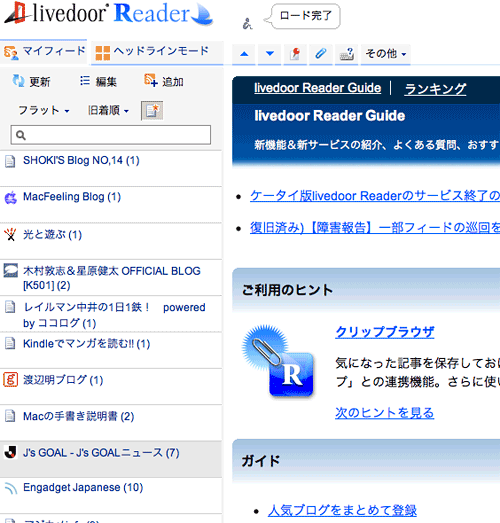Click Macの手書き説明書 document icon
The width and height of the screenshot is (500, 523).
pos(10,416)
